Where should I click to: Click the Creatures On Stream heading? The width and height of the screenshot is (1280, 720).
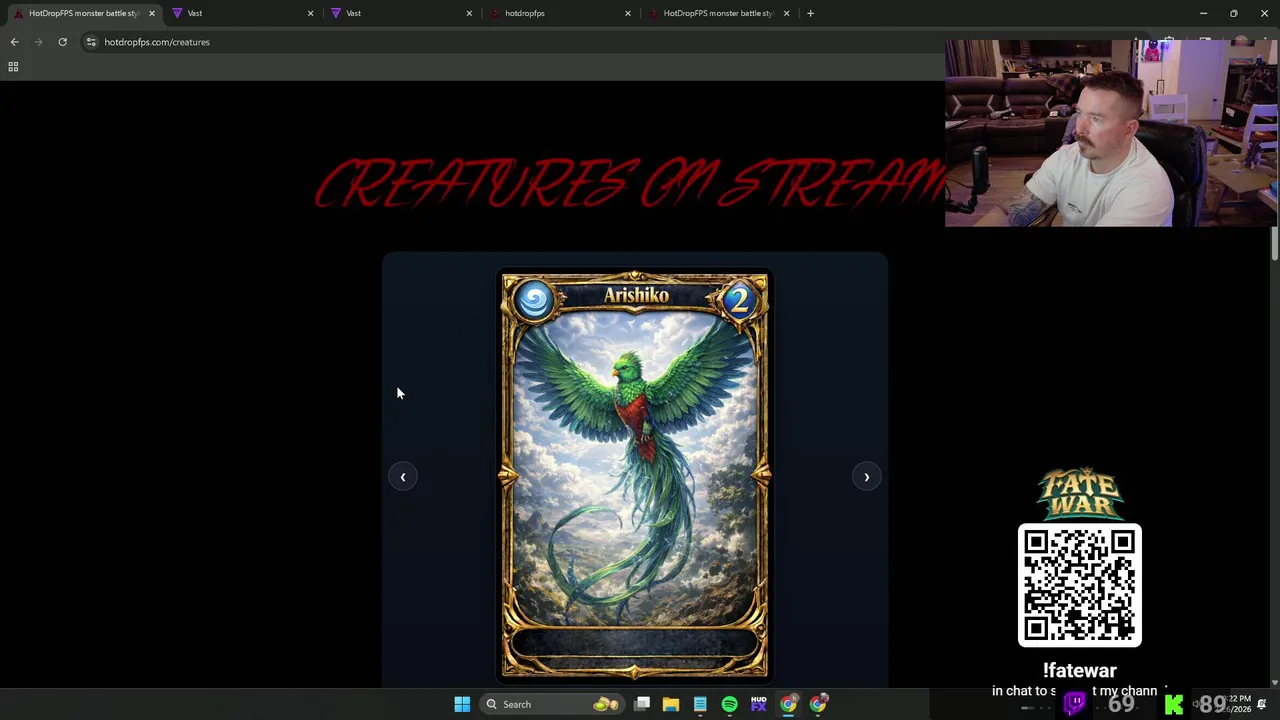point(628,183)
